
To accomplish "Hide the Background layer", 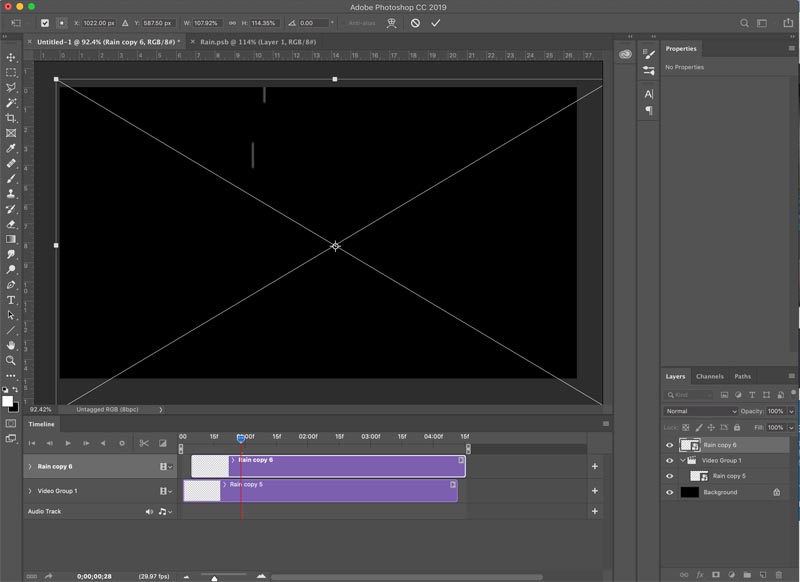I will click(x=669, y=492).
